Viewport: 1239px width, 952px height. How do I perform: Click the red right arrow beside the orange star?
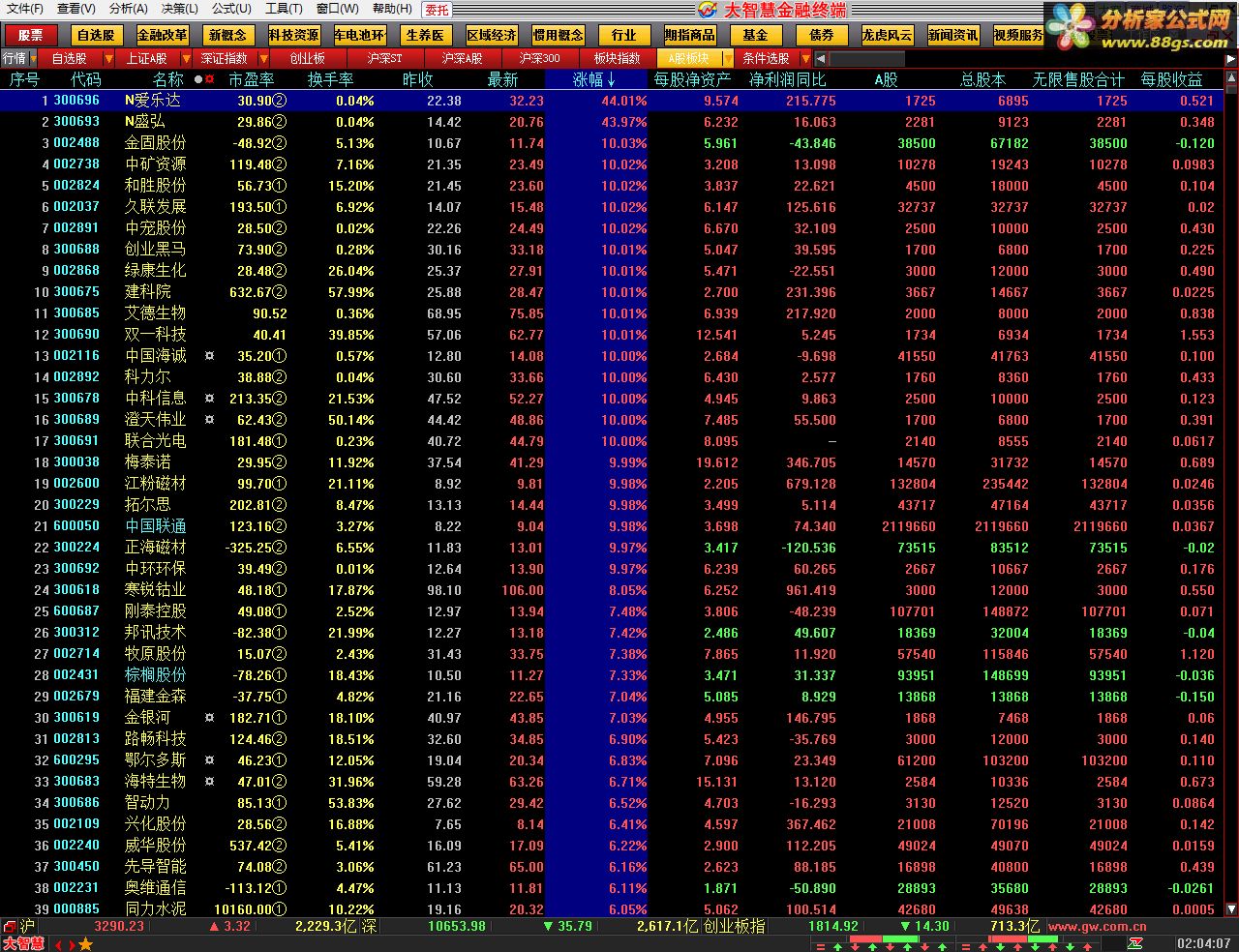coord(72,944)
